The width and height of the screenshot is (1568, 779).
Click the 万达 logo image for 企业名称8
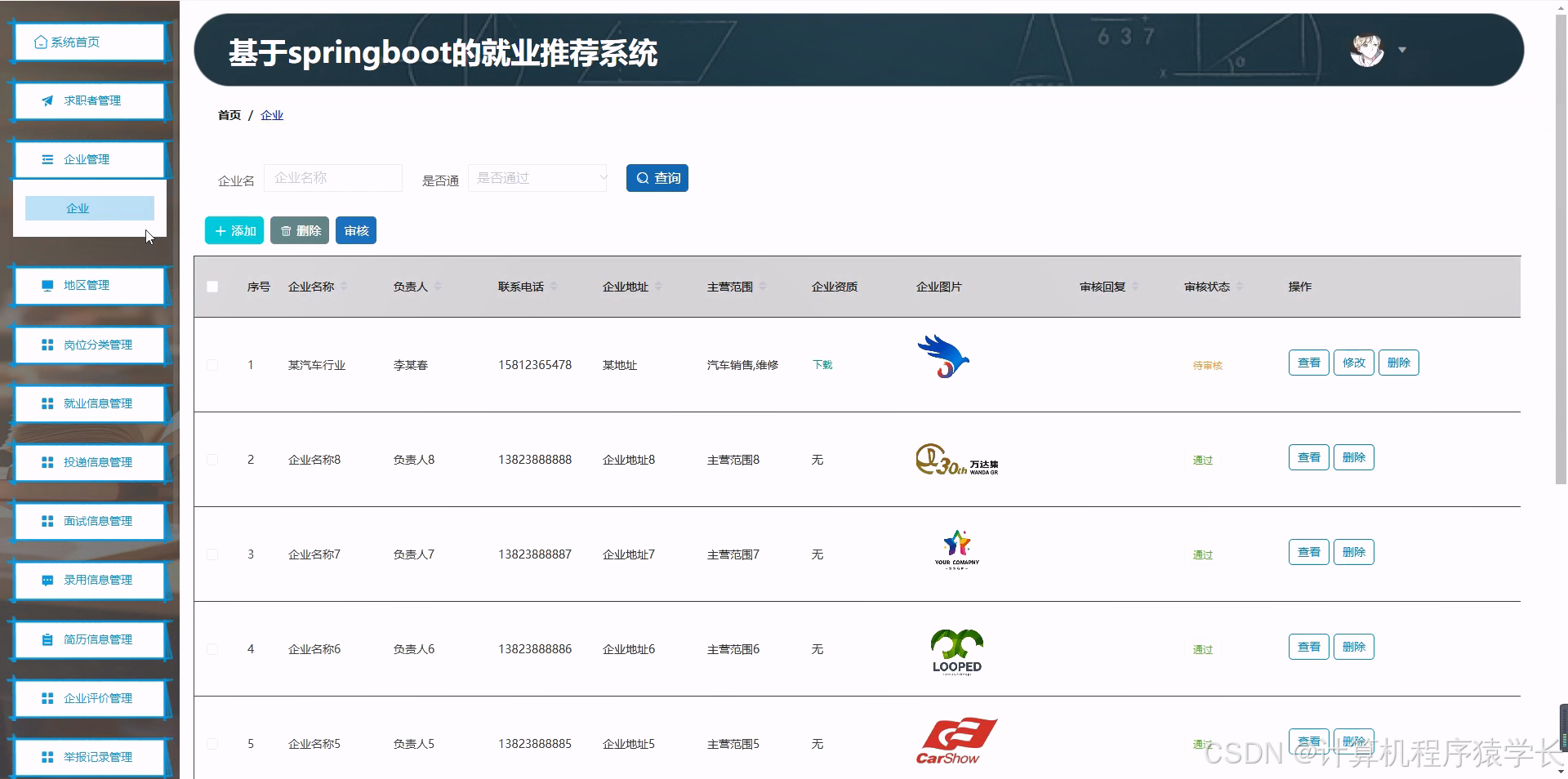click(x=957, y=460)
